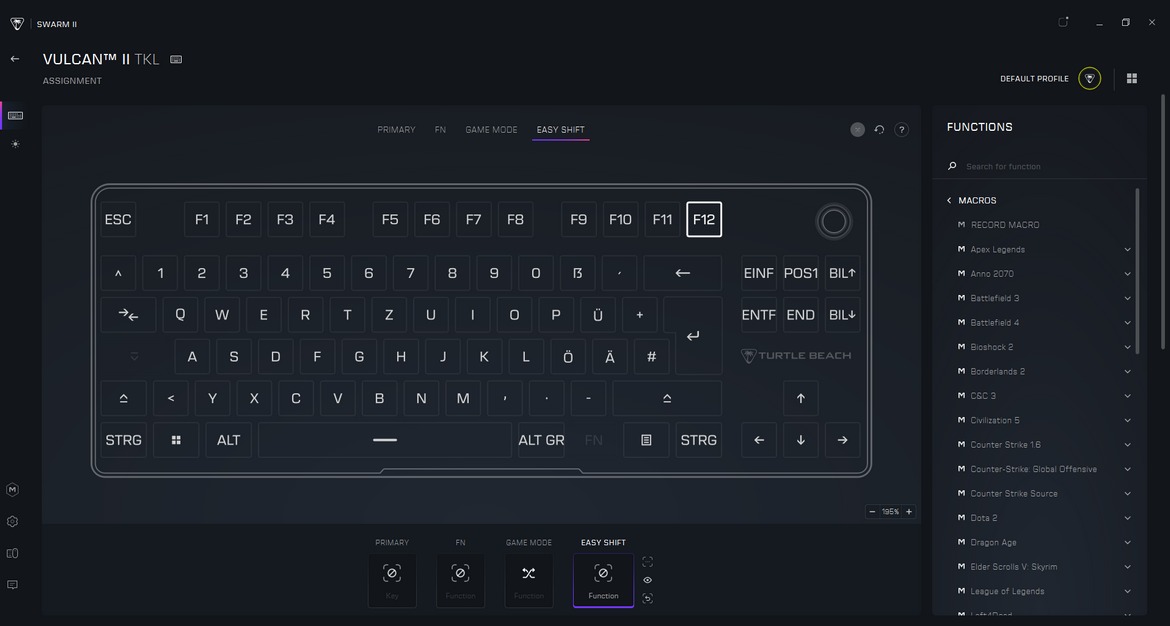Expand the Apex Legends macro list
The image size is (1170, 626).
[x=1127, y=249]
